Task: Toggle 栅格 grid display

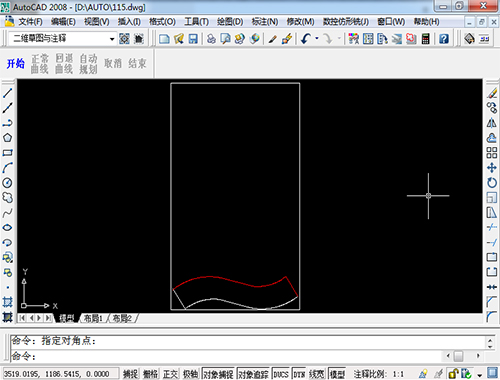Action: pyautogui.click(x=150, y=374)
